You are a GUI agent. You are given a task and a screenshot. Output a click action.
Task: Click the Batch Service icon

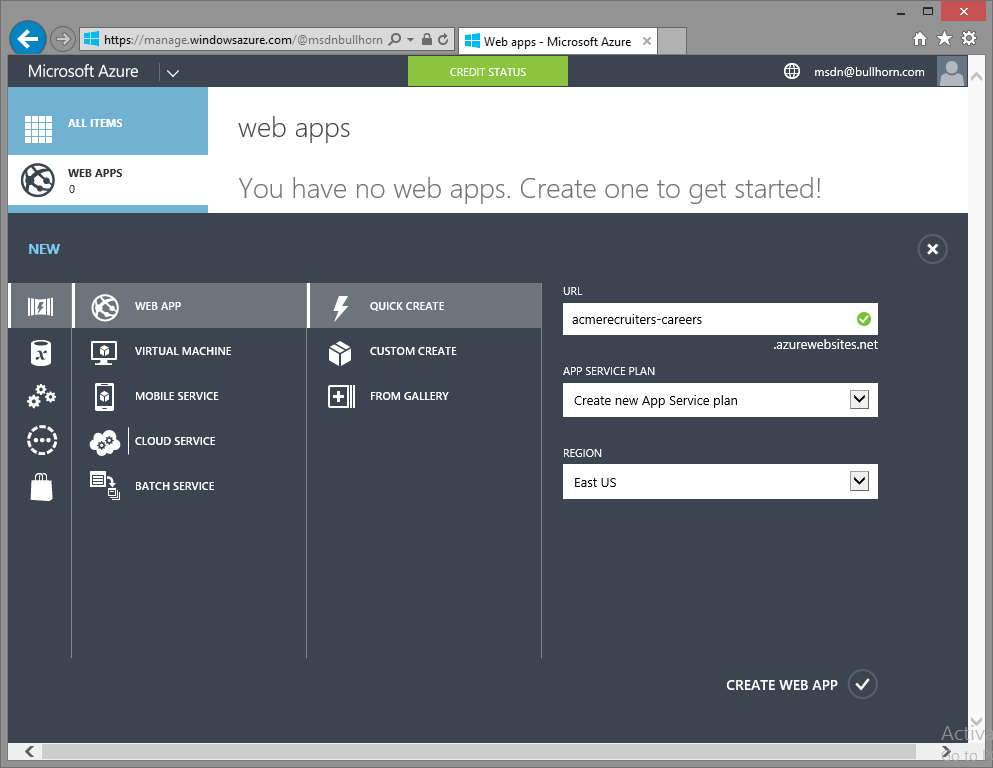105,486
